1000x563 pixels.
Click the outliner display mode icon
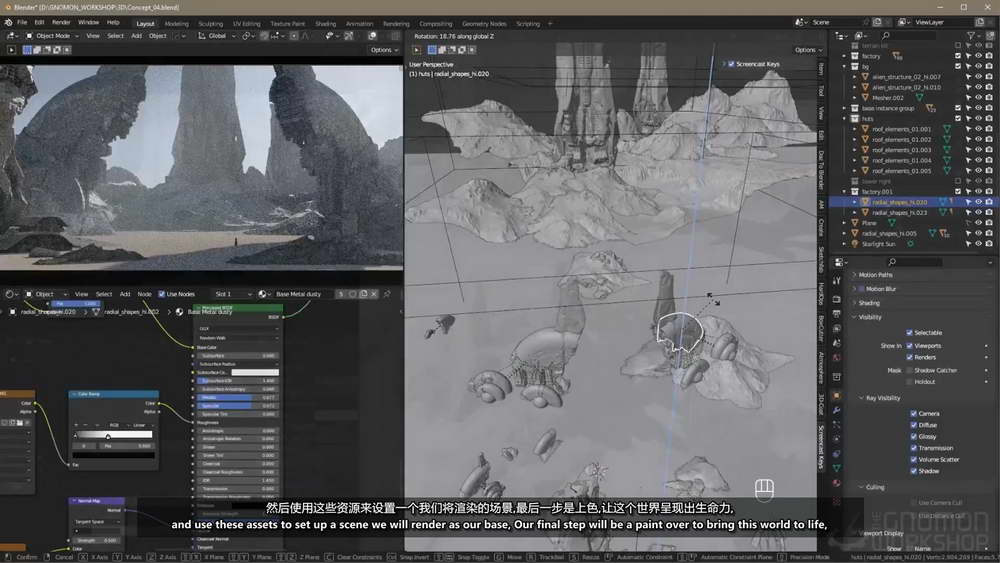860,36
